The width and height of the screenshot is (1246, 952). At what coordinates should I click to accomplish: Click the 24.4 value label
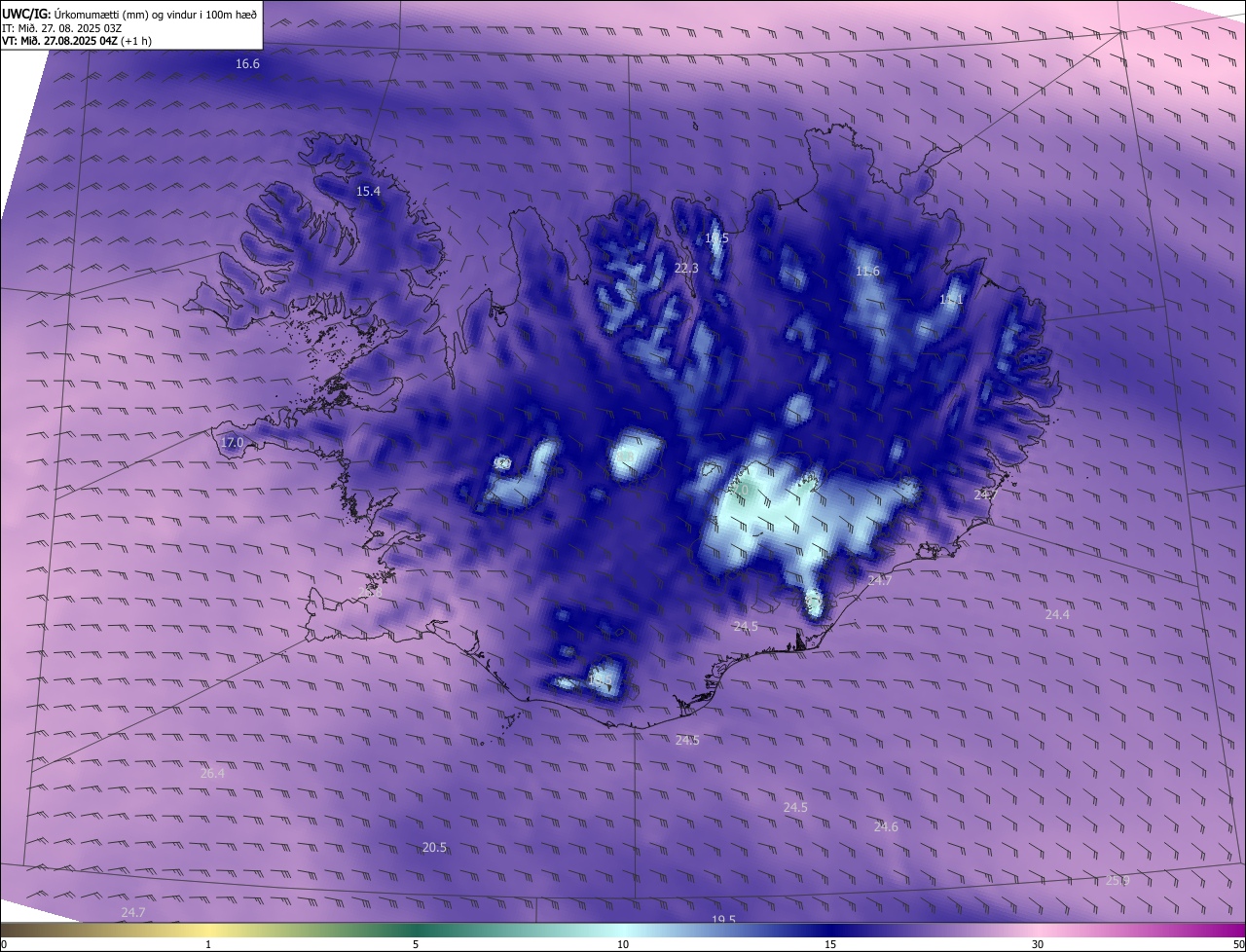1057,614
